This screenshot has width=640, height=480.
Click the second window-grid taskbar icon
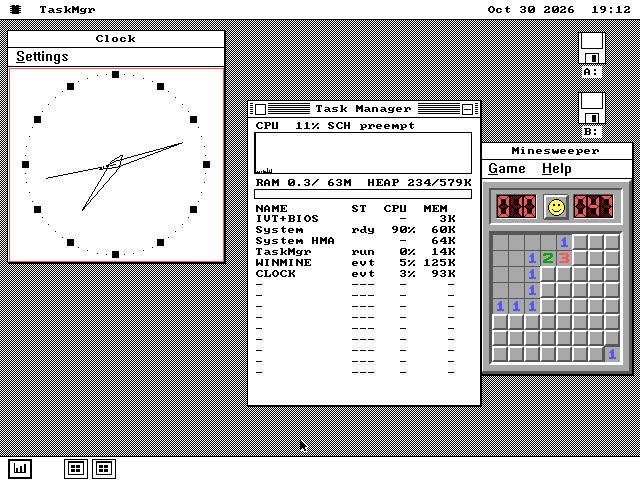coord(104,468)
